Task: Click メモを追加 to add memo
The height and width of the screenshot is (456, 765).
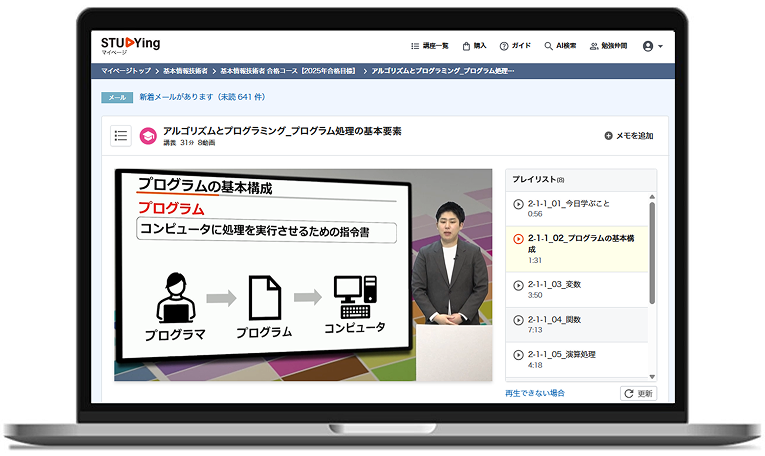Action: tap(629, 136)
